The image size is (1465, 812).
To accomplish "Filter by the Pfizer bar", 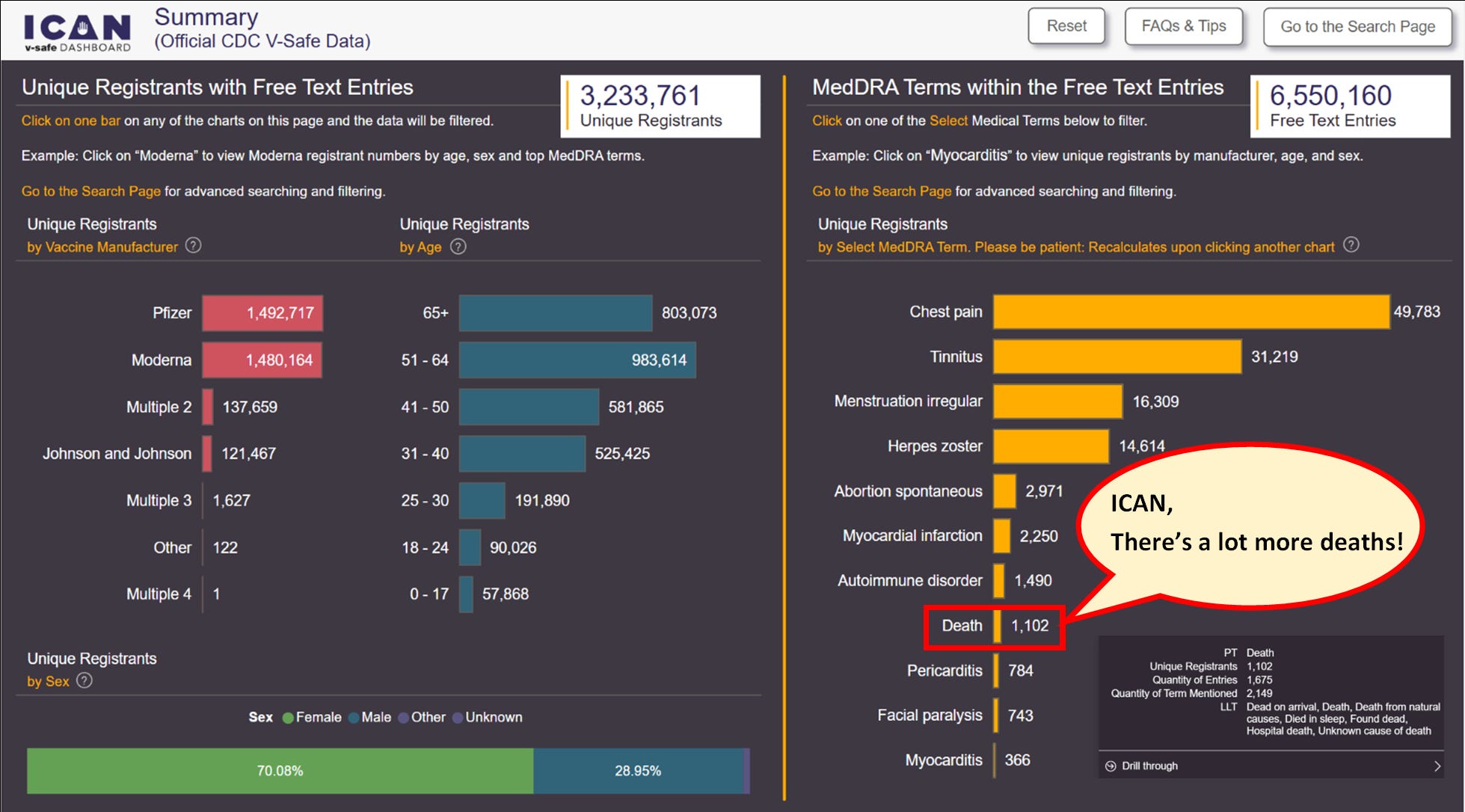I will point(262,313).
